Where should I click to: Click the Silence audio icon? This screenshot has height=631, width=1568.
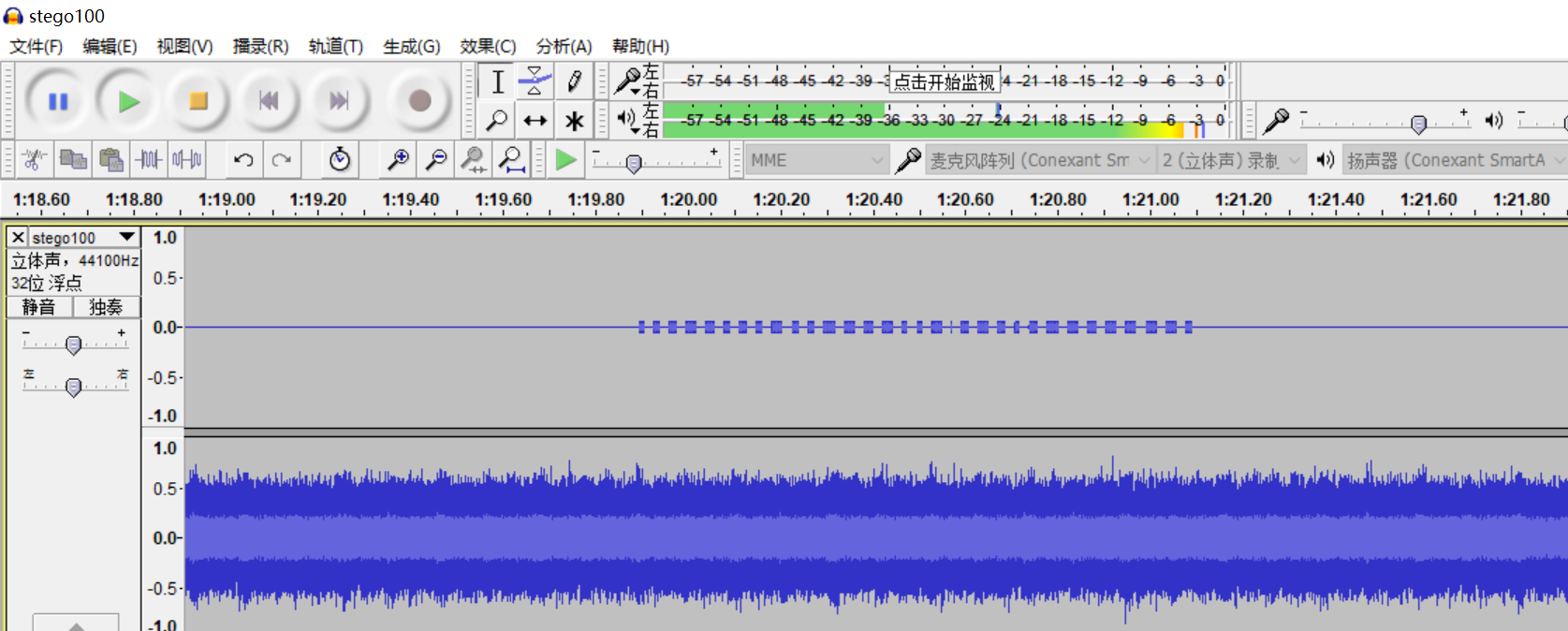(187, 160)
